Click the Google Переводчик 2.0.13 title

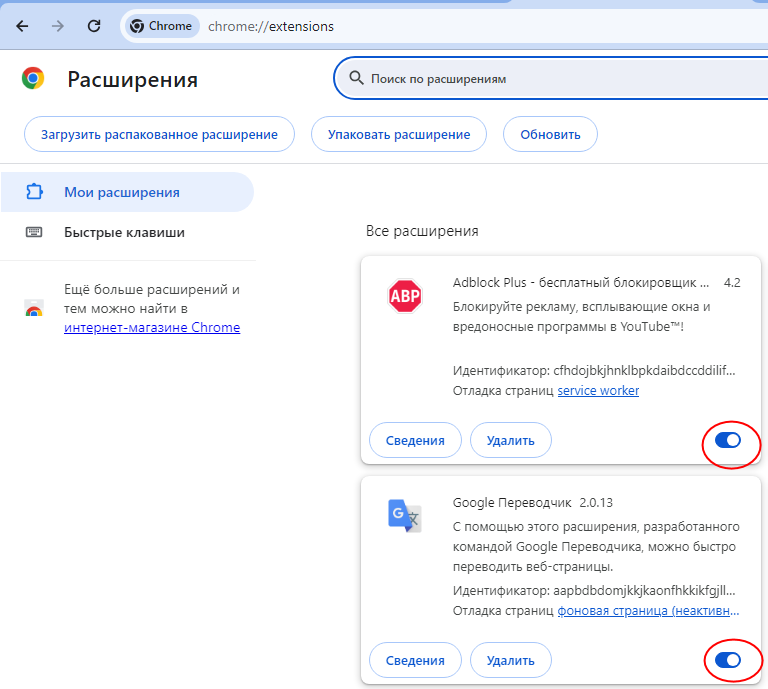[x=532, y=502]
